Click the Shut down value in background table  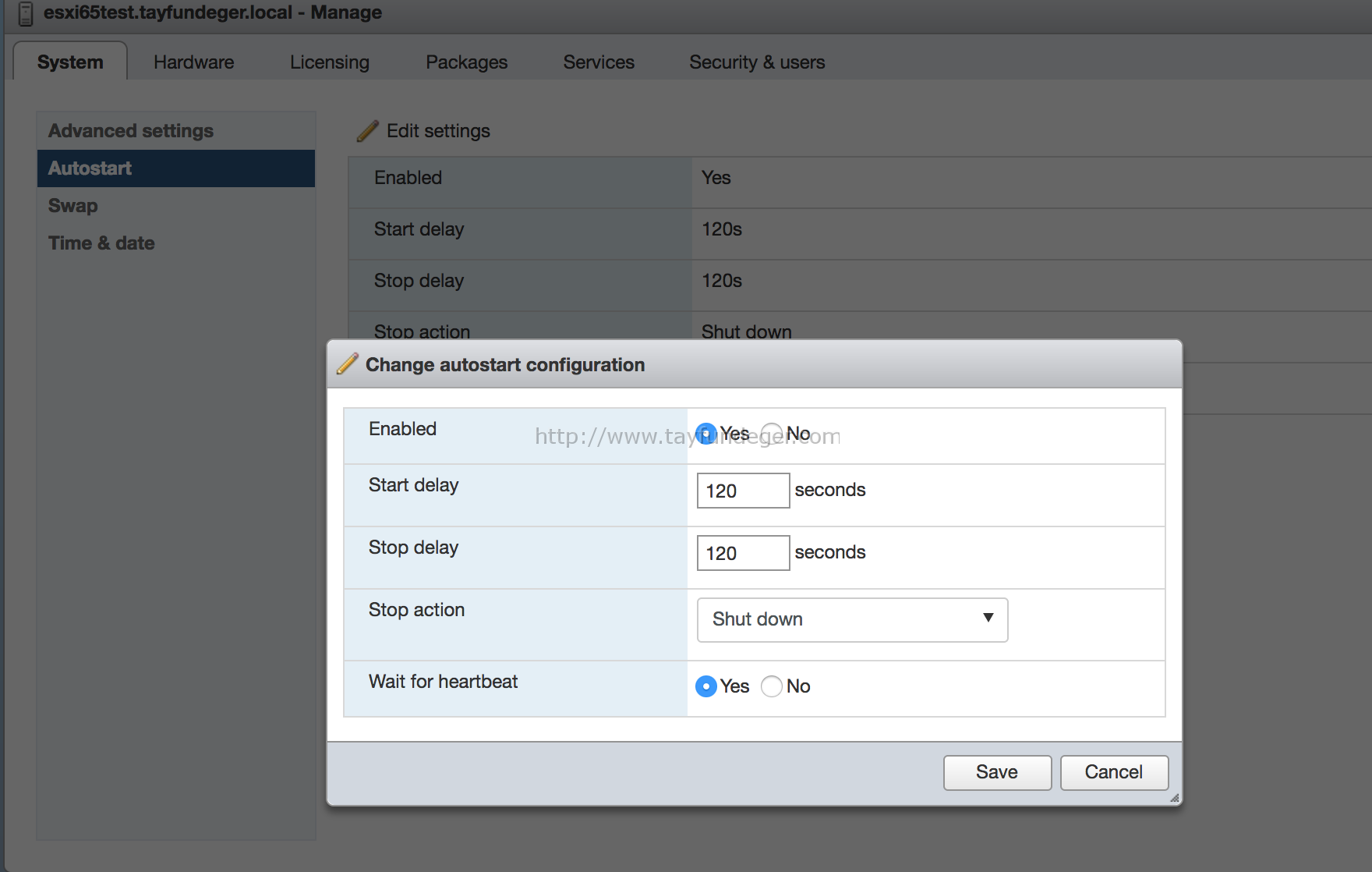click(746, 332)
